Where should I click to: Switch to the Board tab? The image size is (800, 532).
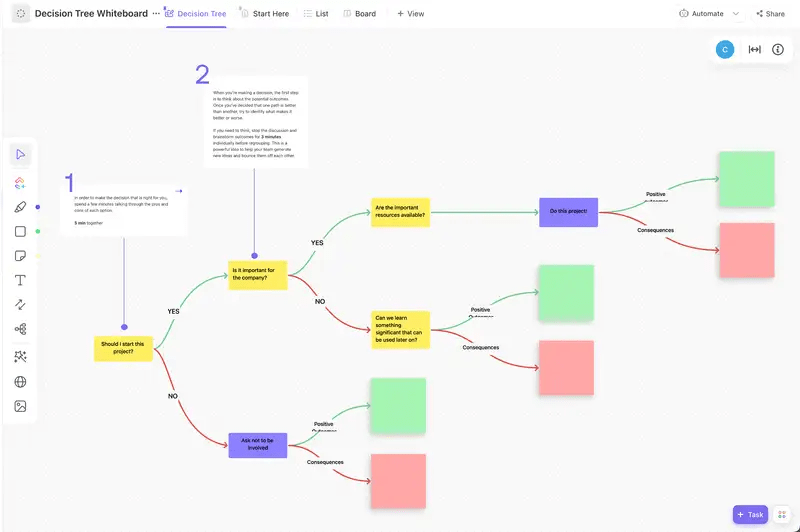tap(360, 14)
